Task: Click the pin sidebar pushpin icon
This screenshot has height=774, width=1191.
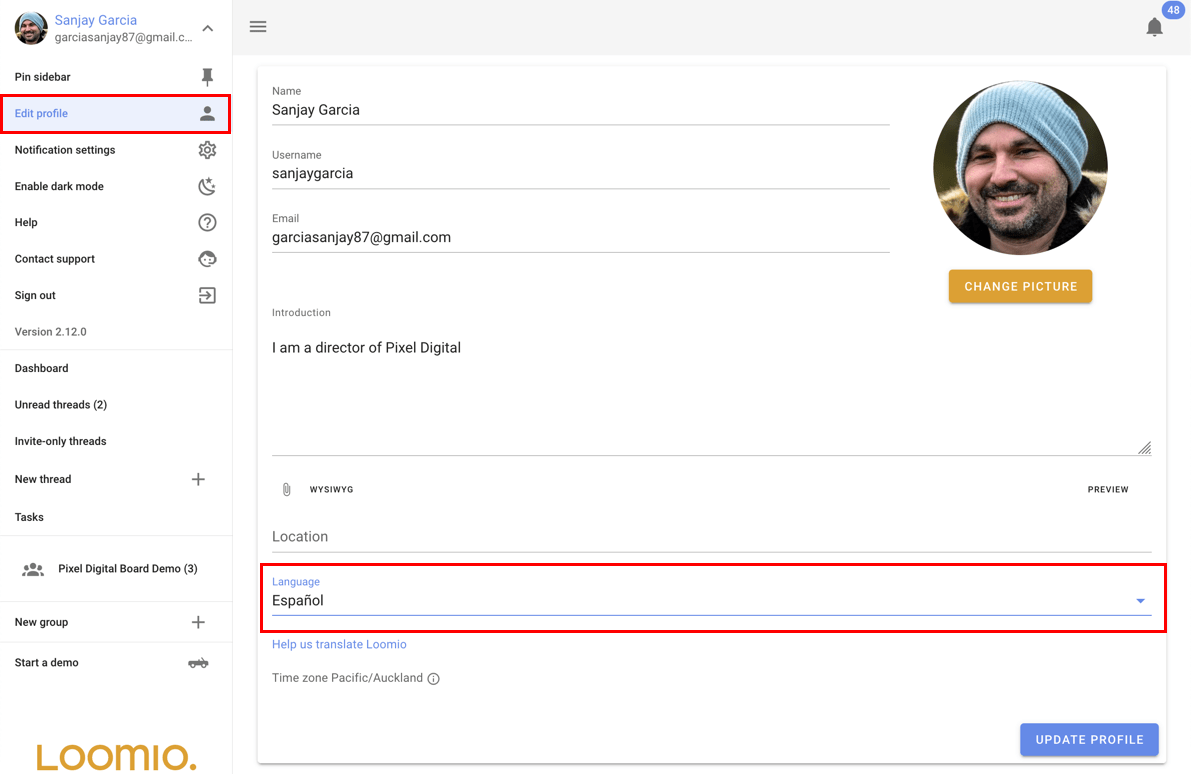Action: point(207,77)
